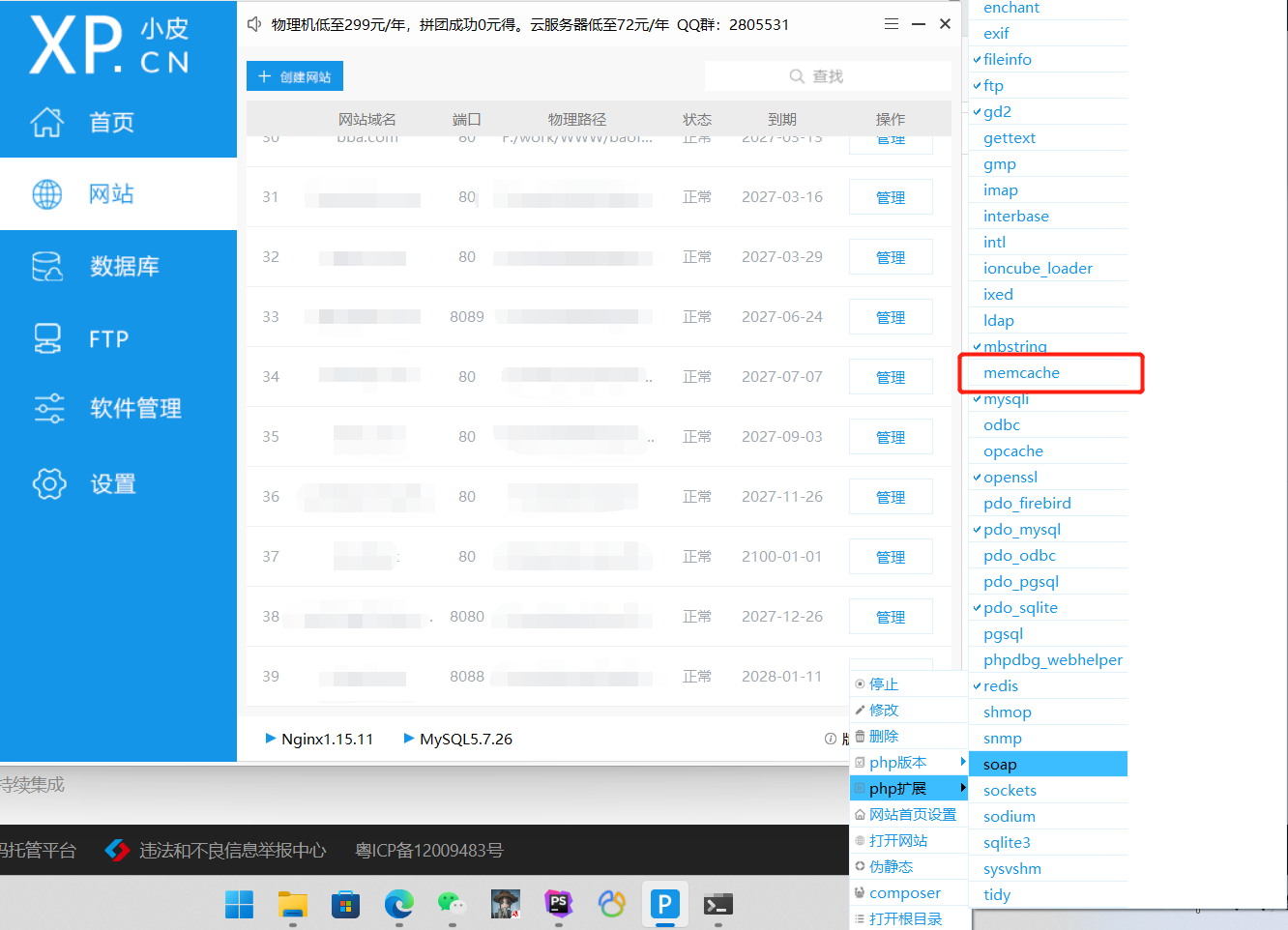
Task: Click the database icon for 数据库
Action: [46, 266]
